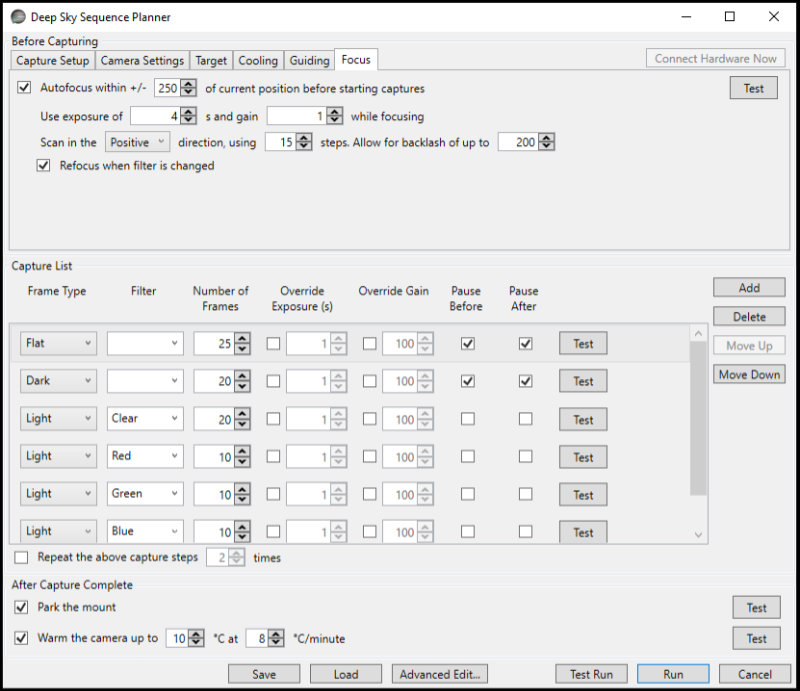The height and width of the screenshot is (691, 800).
Task: Click the Red row frame count spinner
Action: [242, 457]
